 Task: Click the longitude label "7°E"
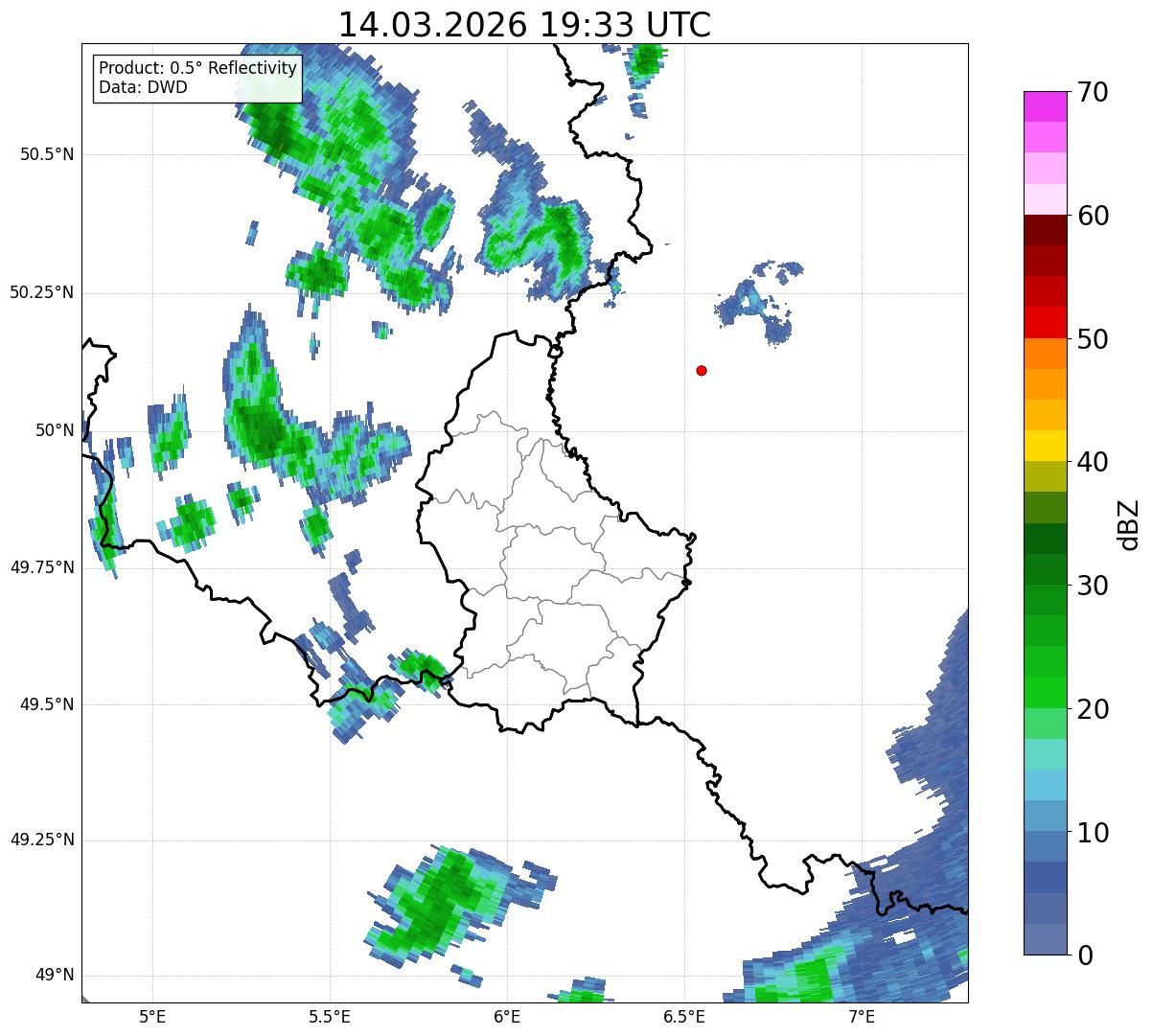coord(862,1017)
